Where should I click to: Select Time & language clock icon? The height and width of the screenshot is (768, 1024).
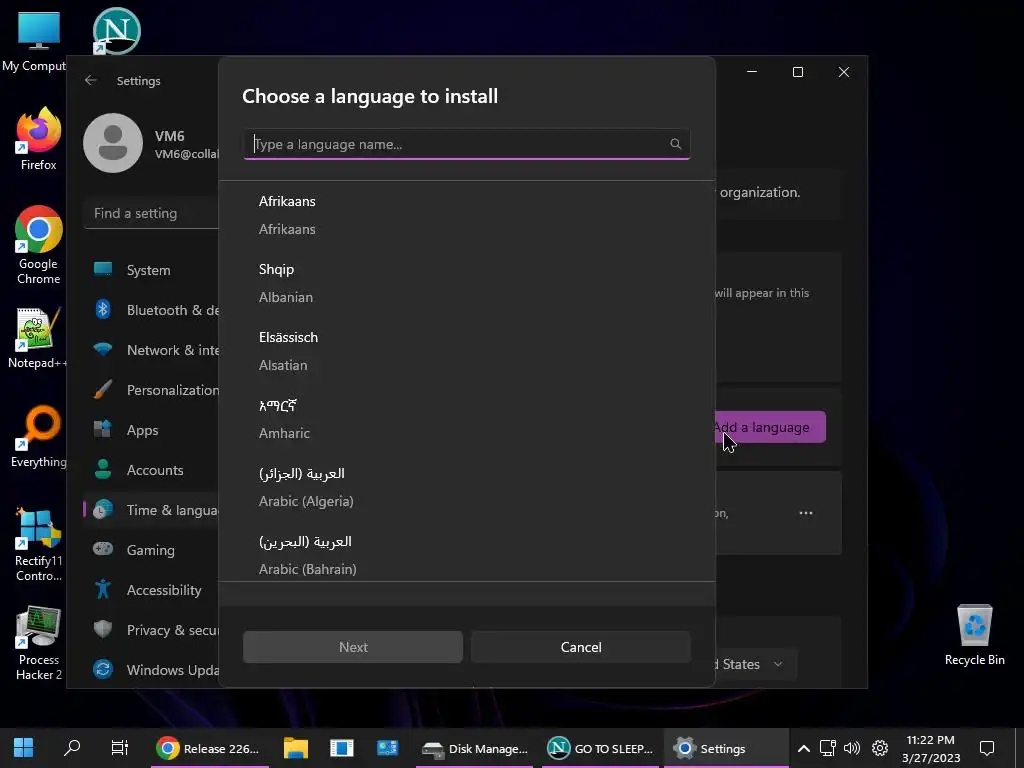click(x=103, y=509)
